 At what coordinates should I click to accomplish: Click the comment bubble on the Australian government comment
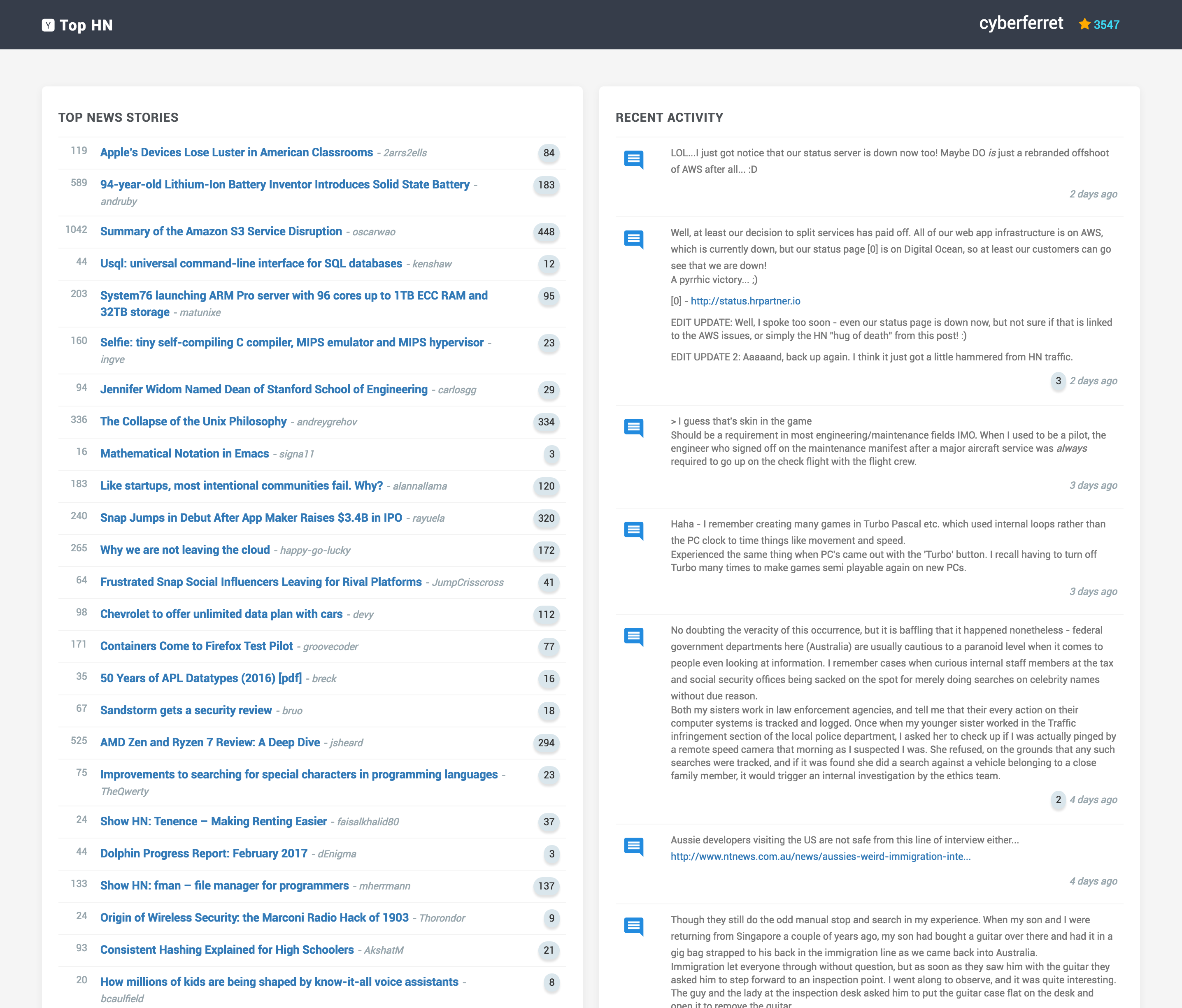tap(634, 636)
